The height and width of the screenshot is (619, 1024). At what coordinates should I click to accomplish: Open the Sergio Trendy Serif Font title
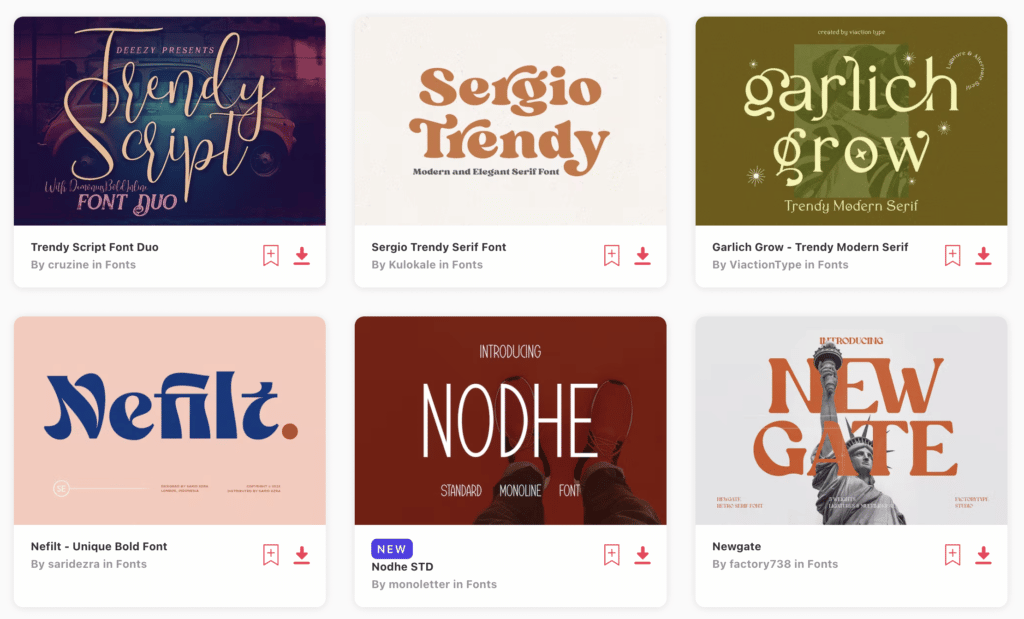pos(439,247)
